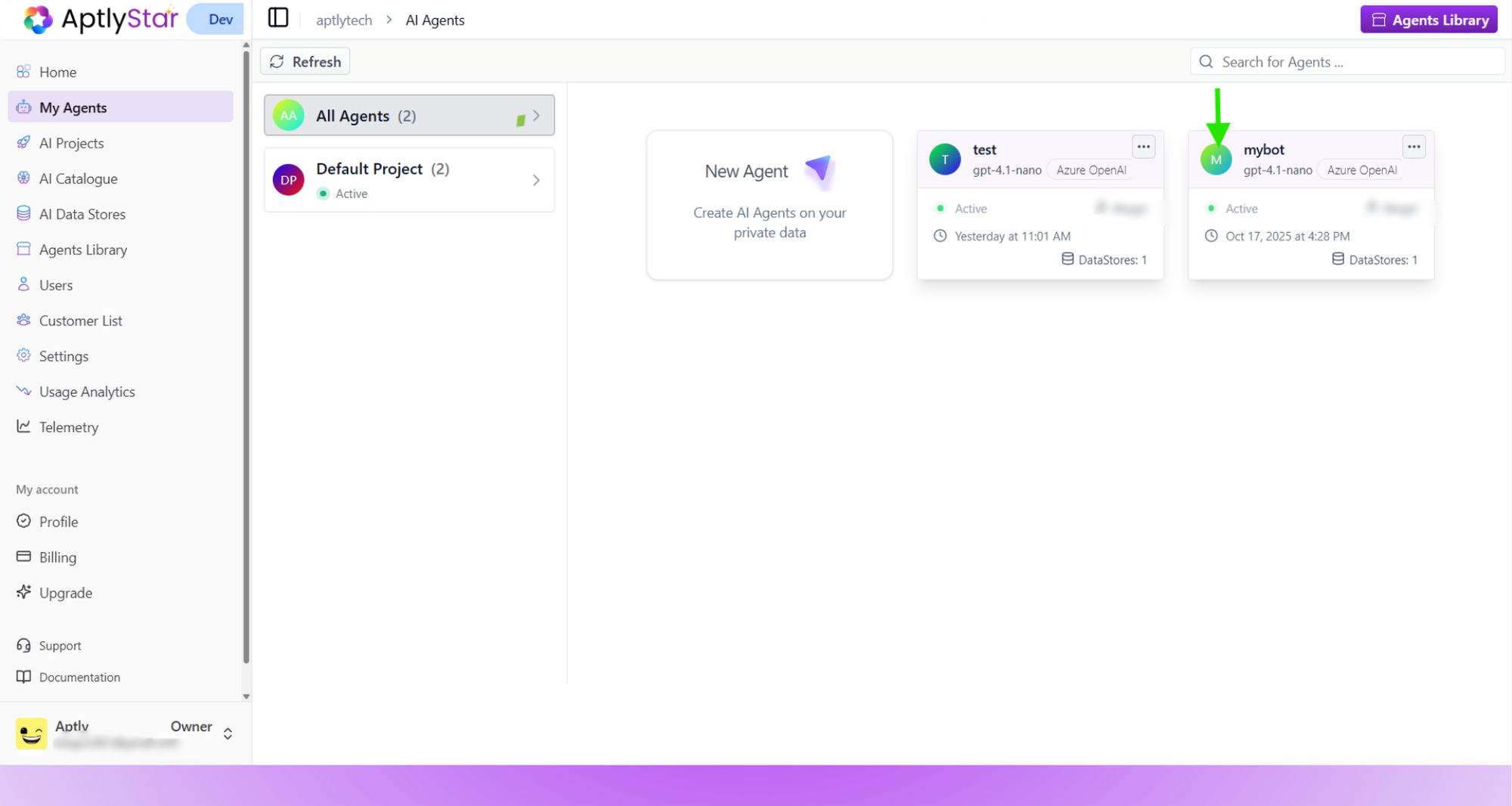The image size is (1512, 806).
Task: Click the Telemetry chart icon
Action: pos(23,426)
